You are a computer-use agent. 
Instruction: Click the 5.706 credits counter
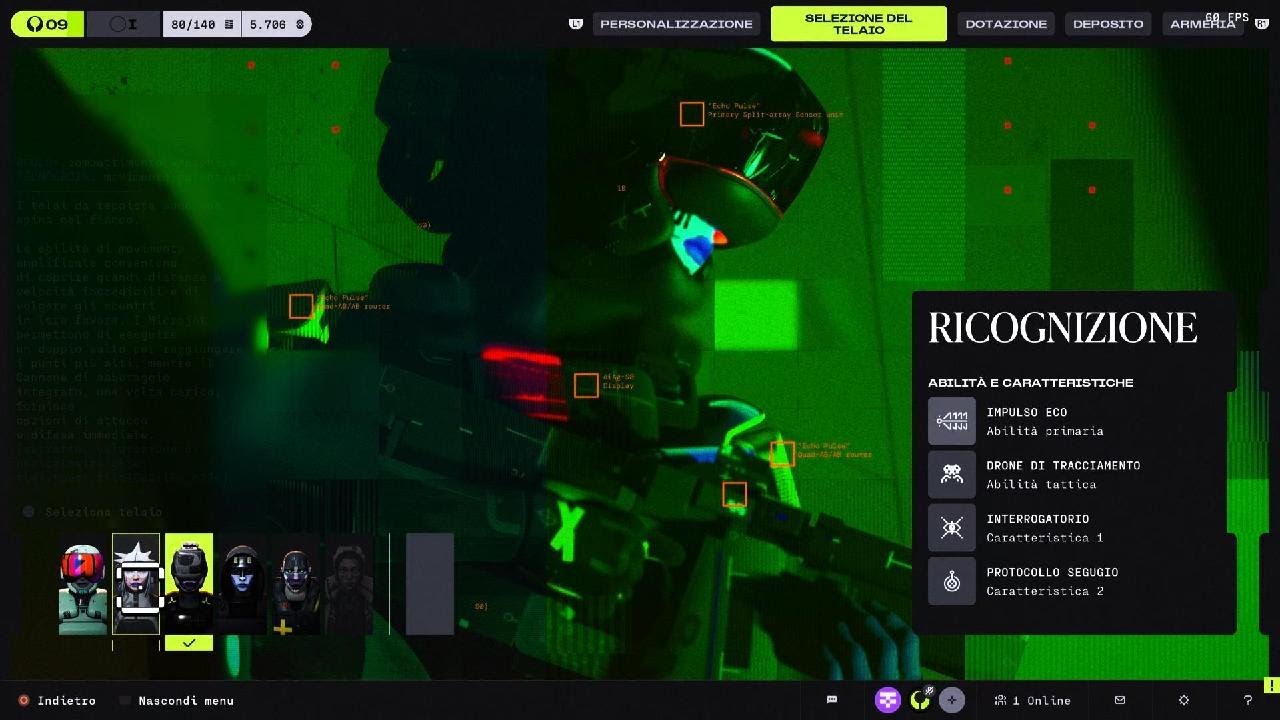[276, 24]
